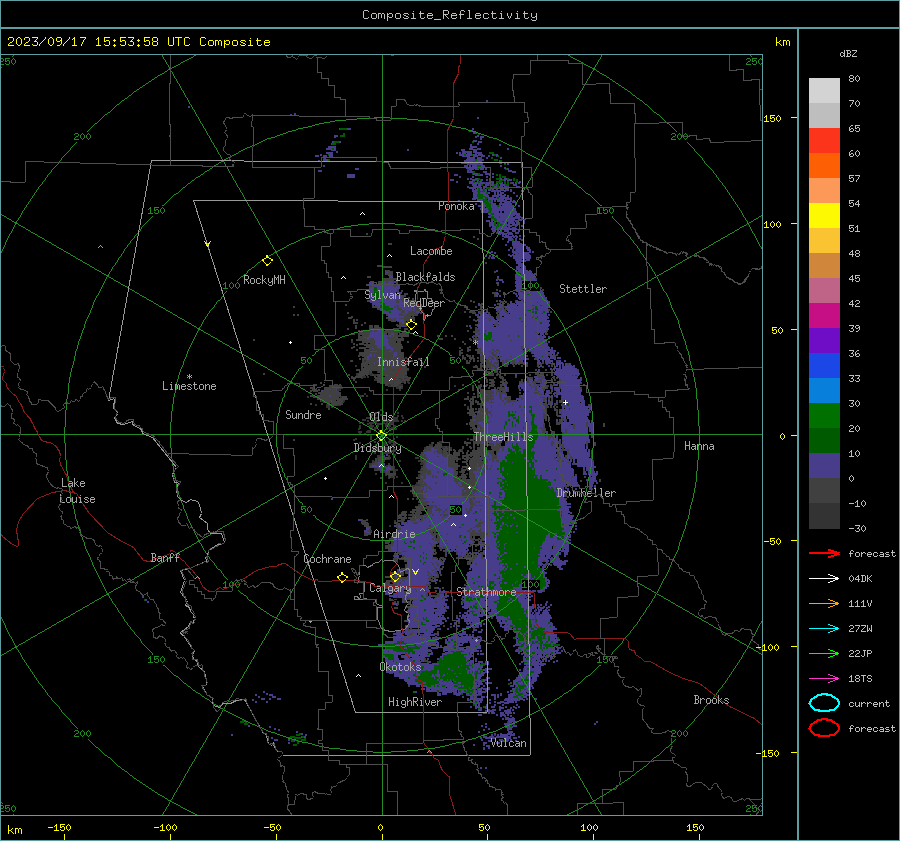900x841 pixels.
Task: Click the Calgary city label
Action: point(390,588)
